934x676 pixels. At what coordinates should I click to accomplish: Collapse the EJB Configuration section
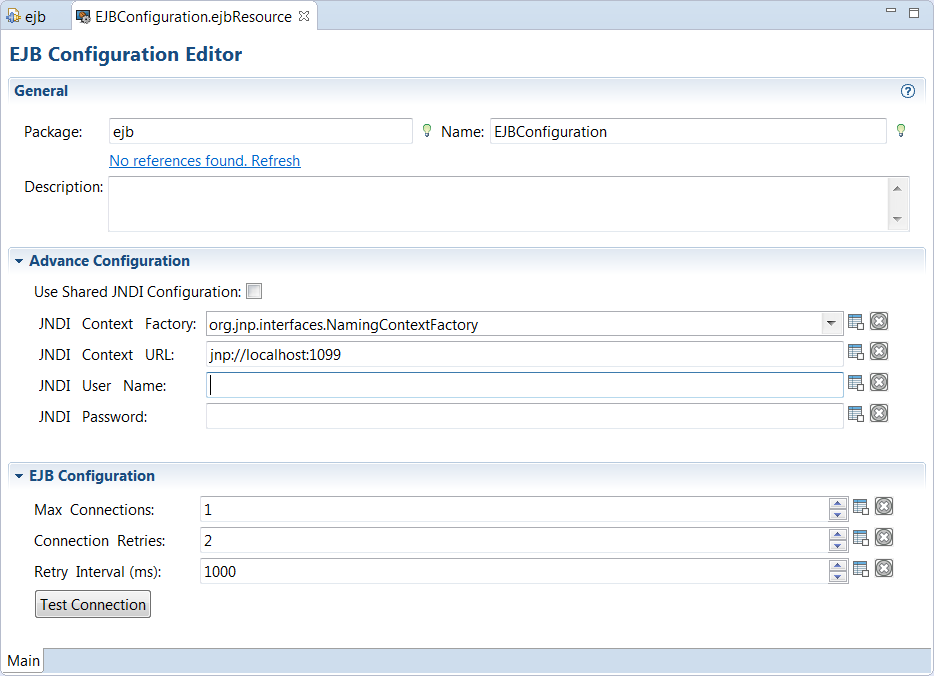click(x=19, y=476)
